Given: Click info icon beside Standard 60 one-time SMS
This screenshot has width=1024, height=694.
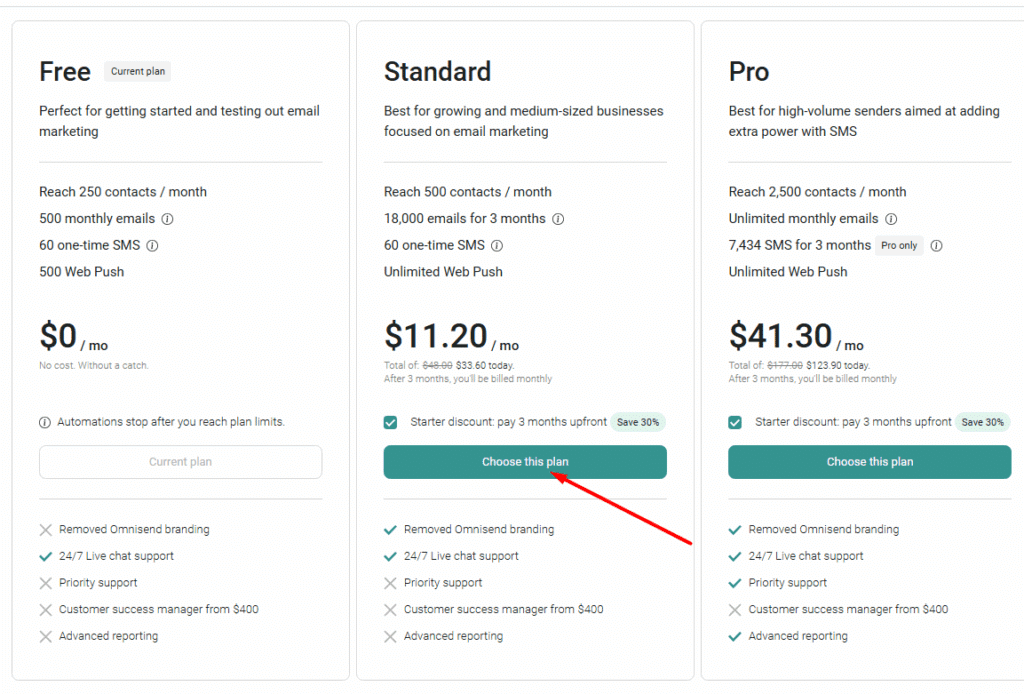Looking at the screenshot, I should coord(497,246).
